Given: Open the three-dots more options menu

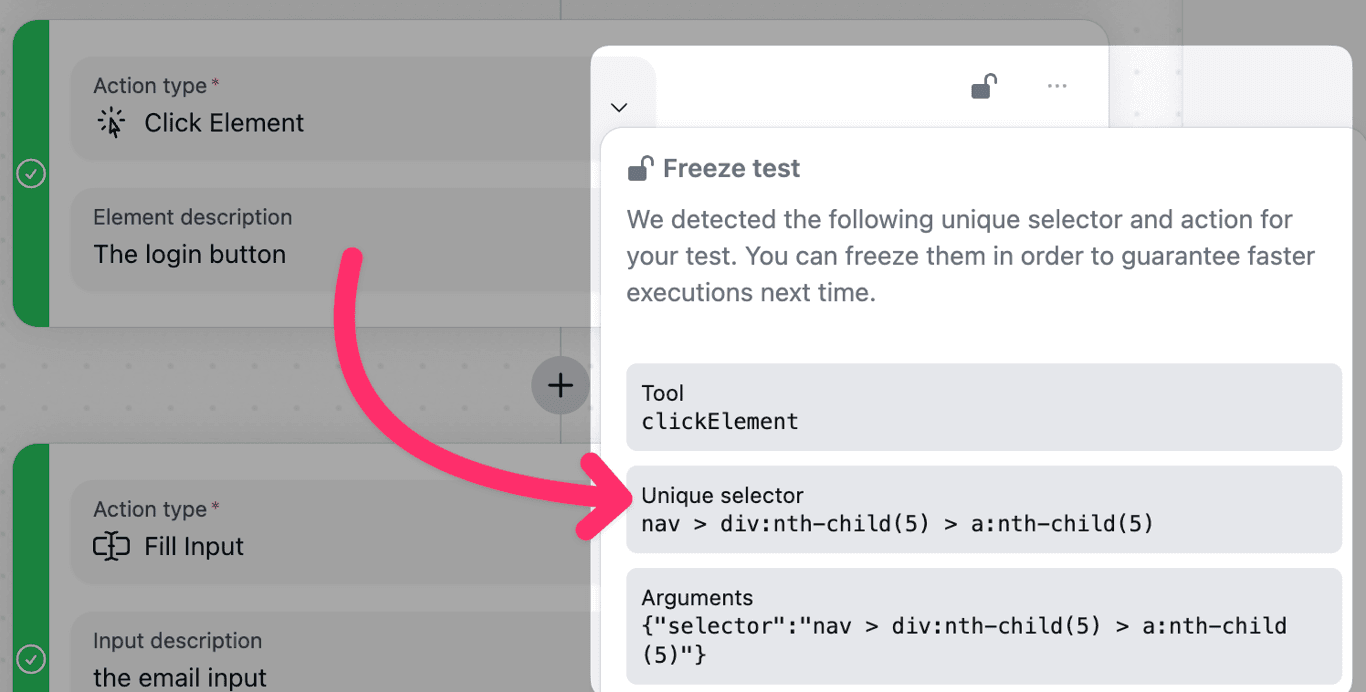Looking at the screenshot, I should [x=1057, y=87].
